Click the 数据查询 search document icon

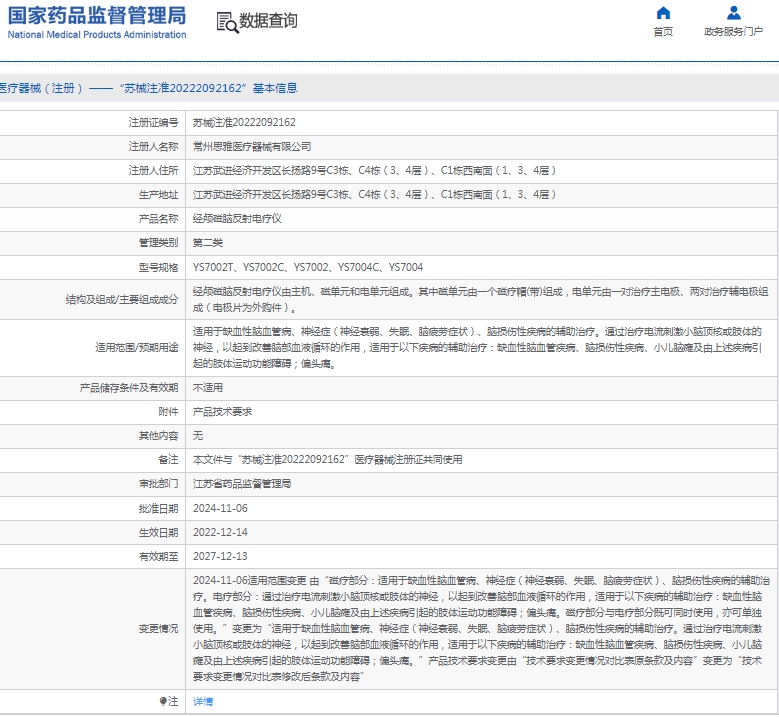[x=228, y=22]
